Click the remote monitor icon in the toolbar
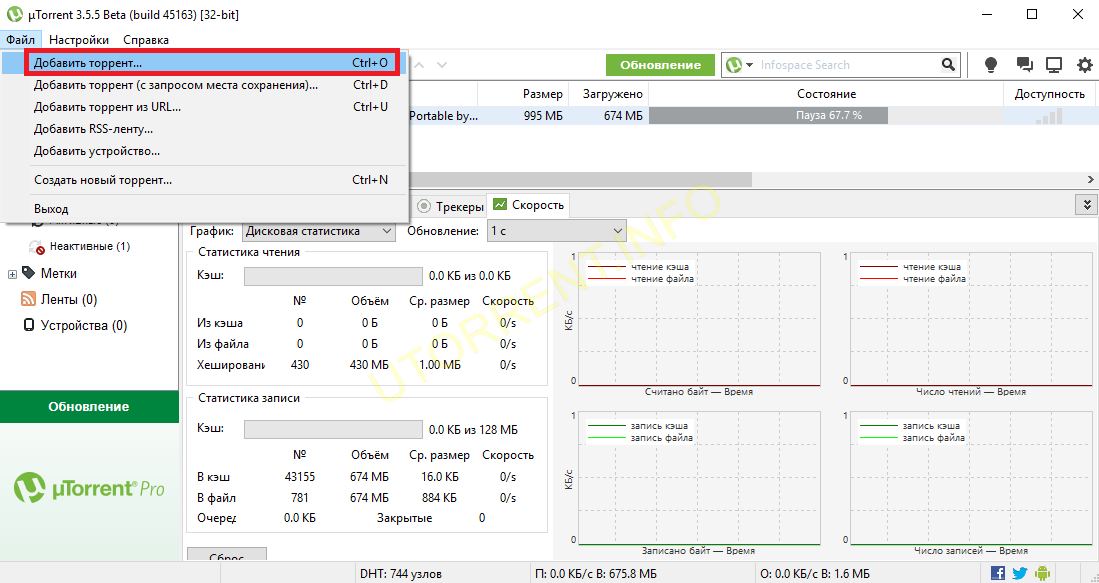The image size is (1099, 583). click(x=1053, y=65)
